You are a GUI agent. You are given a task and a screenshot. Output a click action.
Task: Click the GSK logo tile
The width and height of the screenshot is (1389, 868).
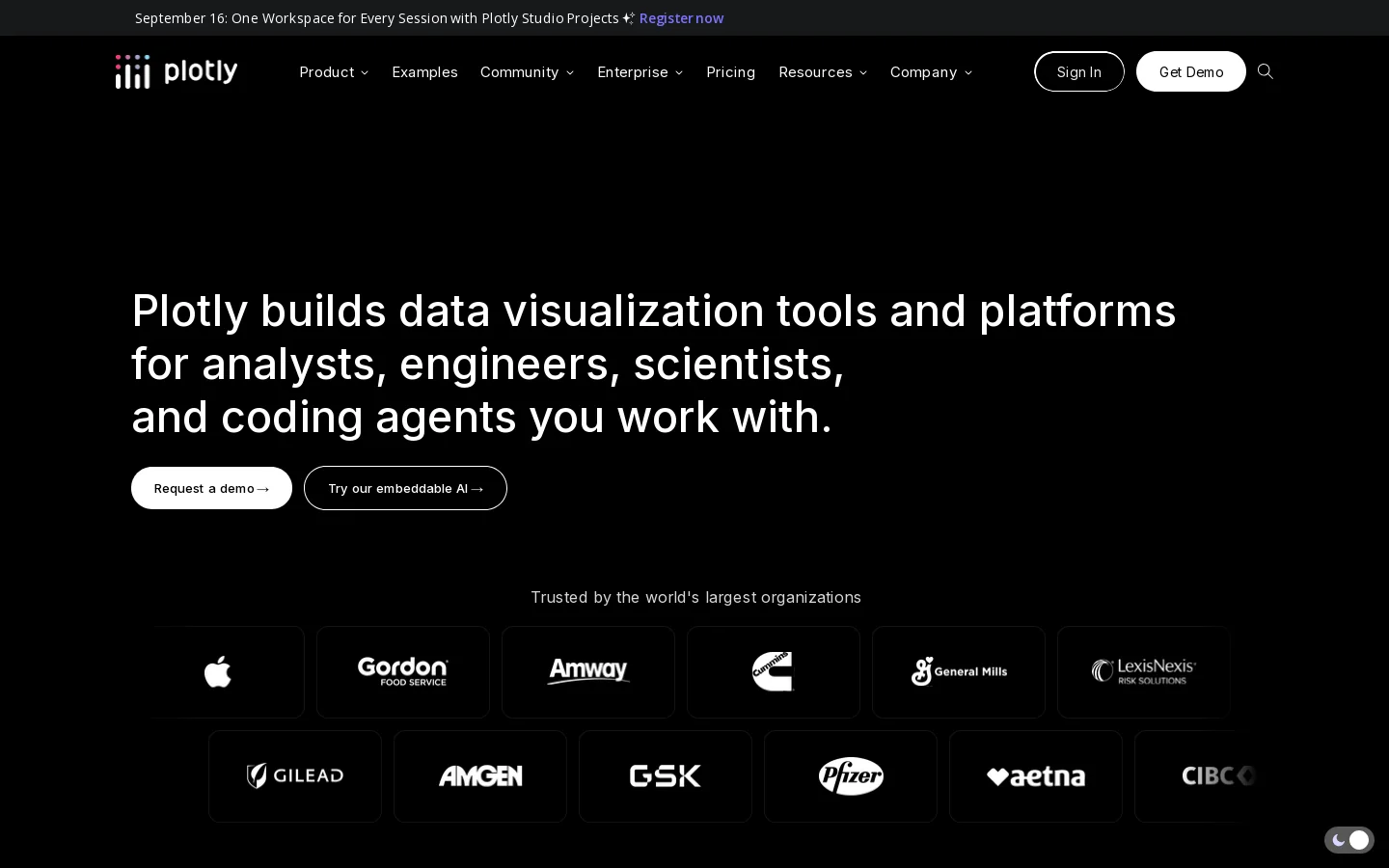pos(666,776)
